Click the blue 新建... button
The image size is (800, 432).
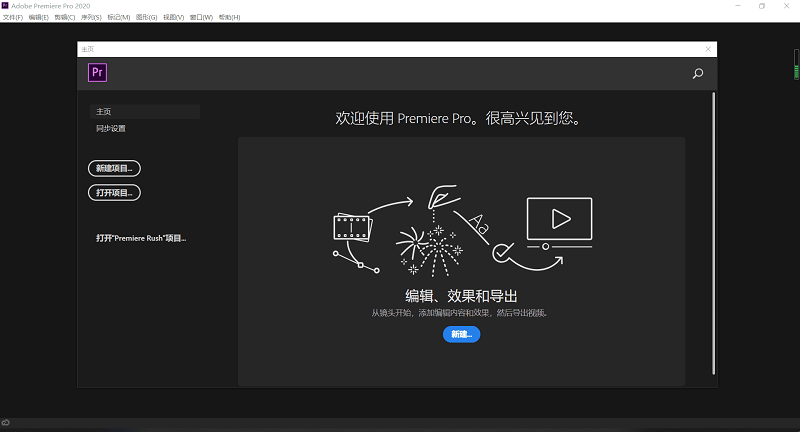pyautogui.click(x=461, y=334)
